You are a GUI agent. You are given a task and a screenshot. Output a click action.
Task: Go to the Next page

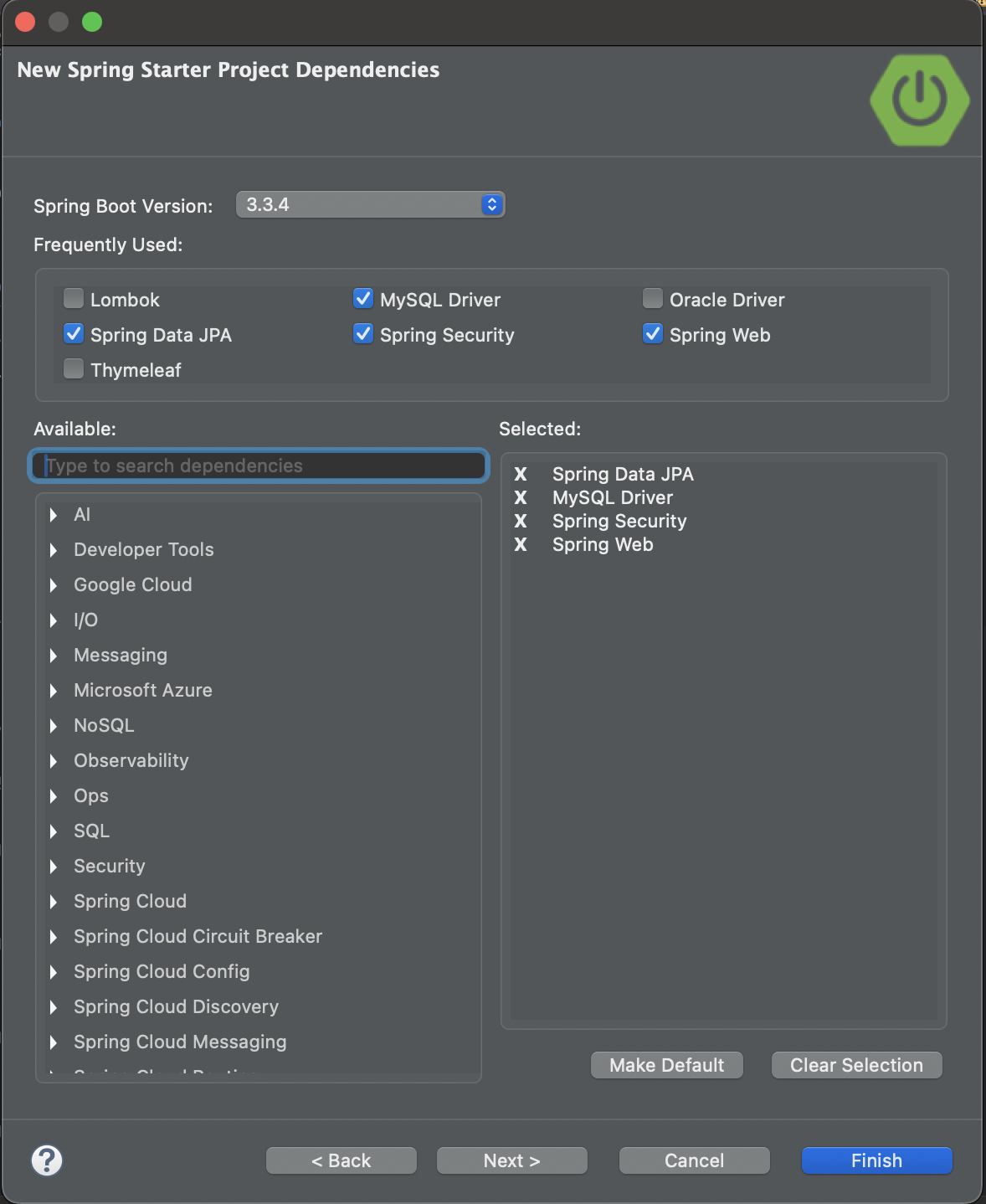tap(511, 1160)
